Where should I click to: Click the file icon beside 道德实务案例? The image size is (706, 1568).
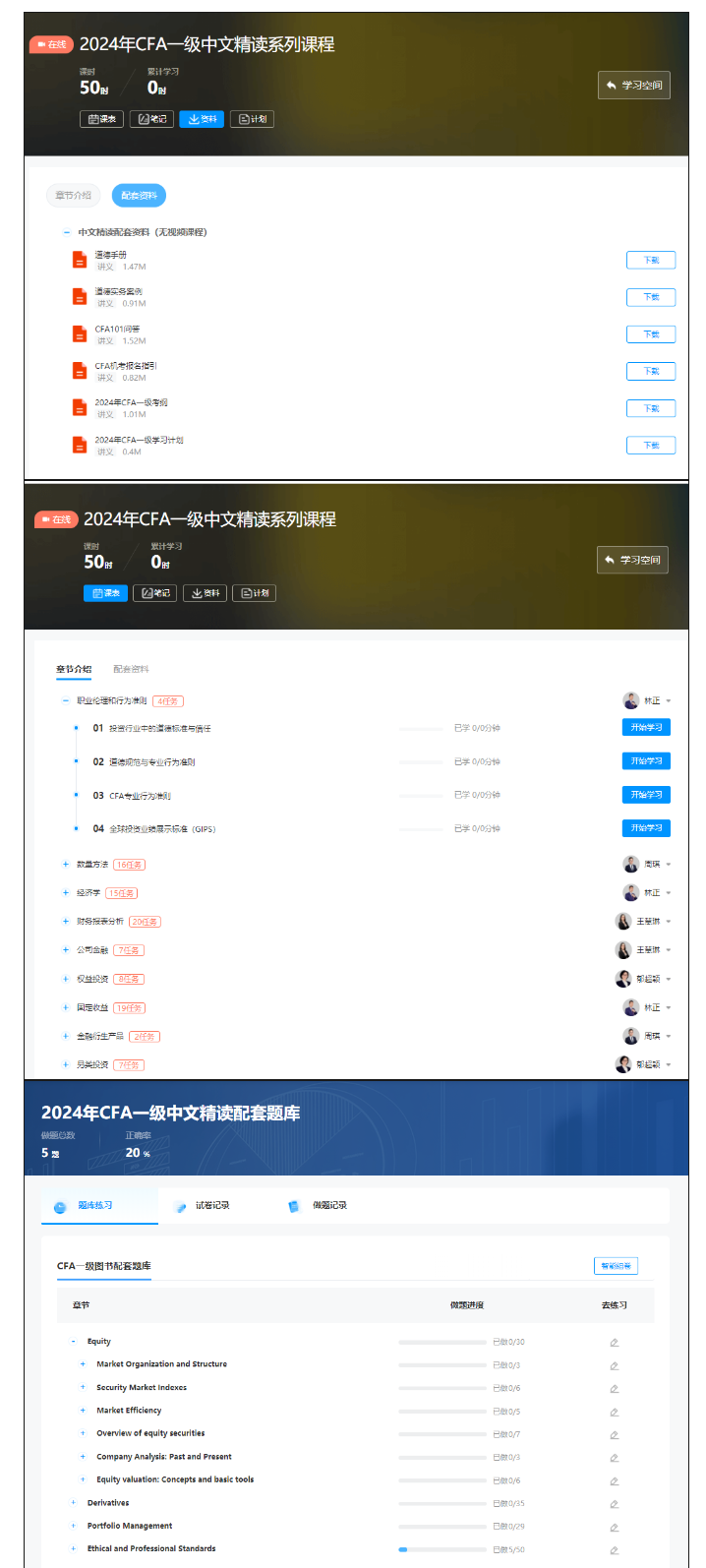80,297
